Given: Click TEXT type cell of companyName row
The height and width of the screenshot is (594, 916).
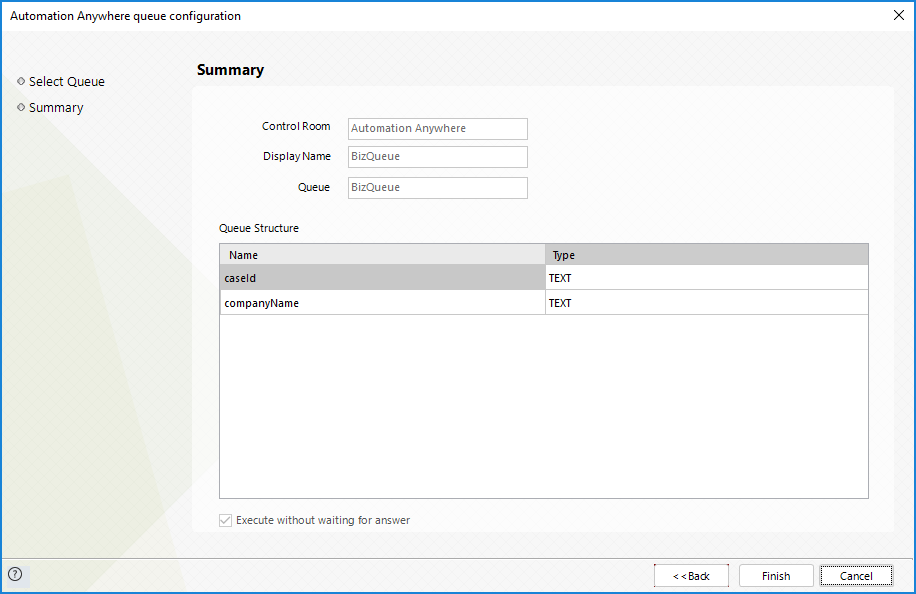Looking at the screenshot, I should [707, 303].
